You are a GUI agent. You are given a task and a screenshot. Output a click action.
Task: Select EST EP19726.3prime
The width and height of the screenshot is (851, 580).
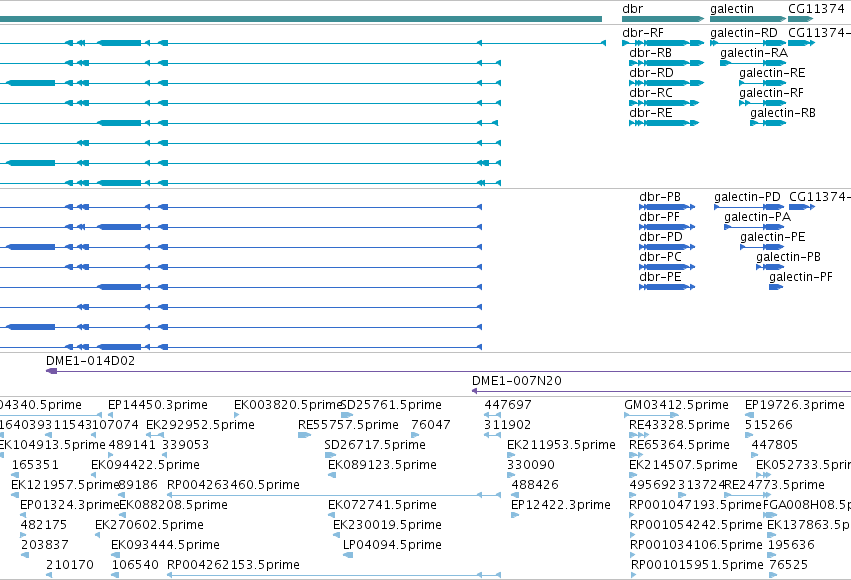(795, 405)
